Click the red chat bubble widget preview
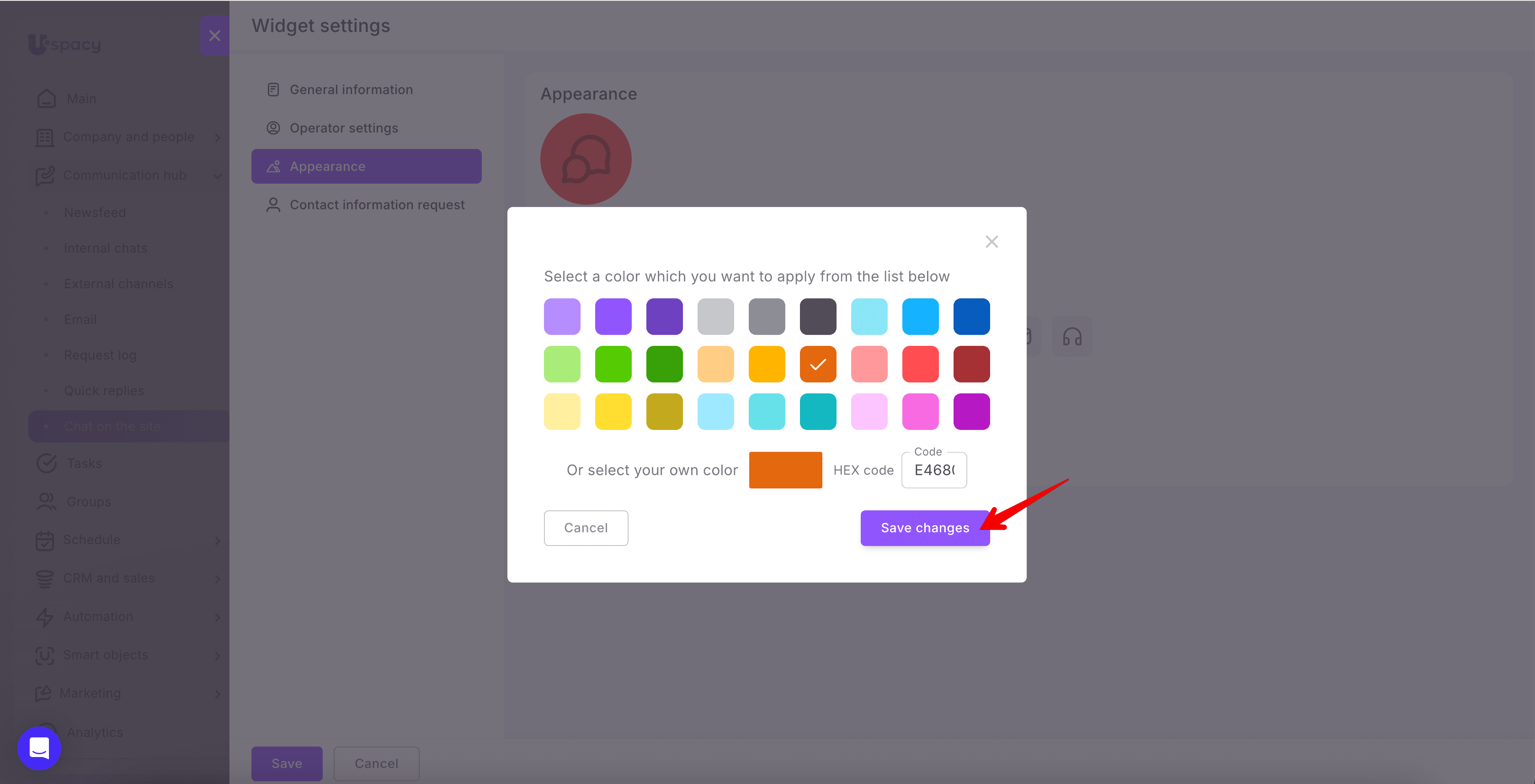The image size is (1535, 784). tap(586, 159)
